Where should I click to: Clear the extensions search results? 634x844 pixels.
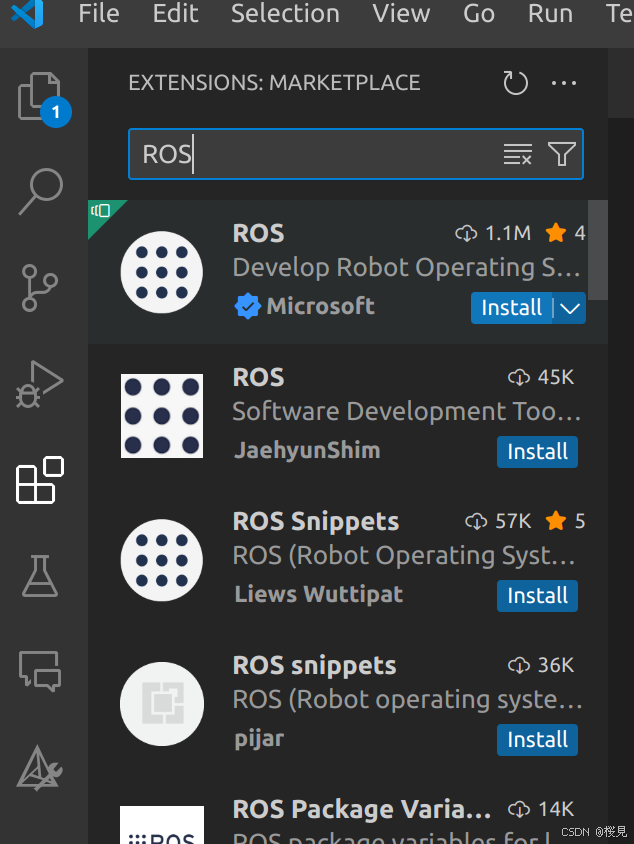(518, 154)
